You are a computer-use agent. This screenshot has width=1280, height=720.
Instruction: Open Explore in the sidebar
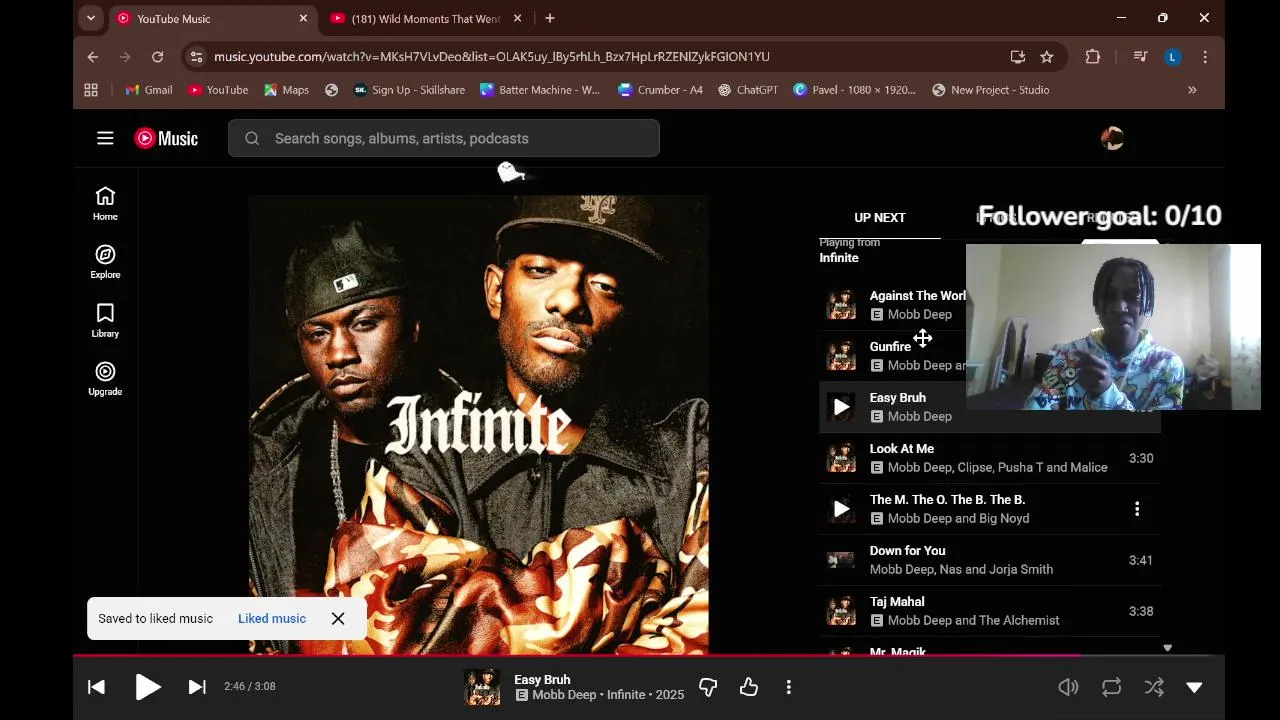[x=105, y=262]
